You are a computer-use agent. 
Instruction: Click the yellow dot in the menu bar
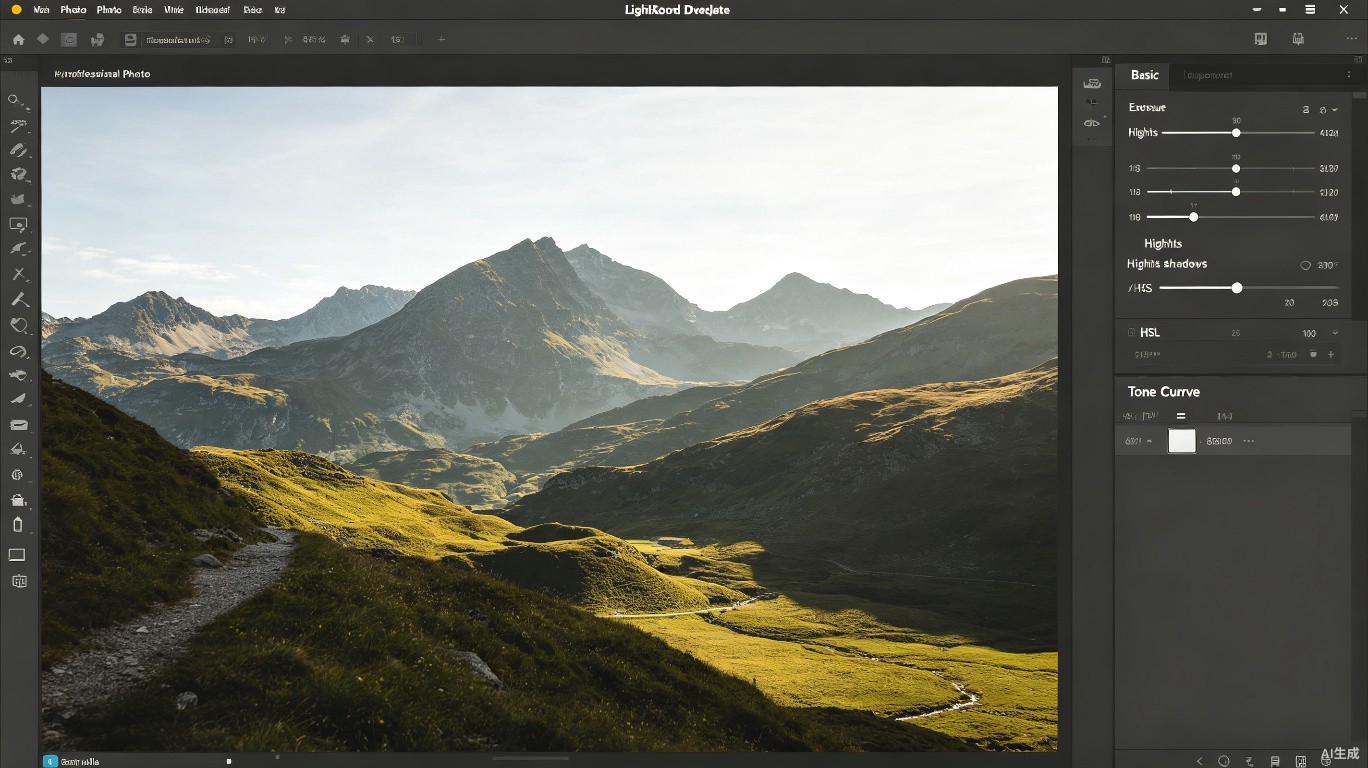pos(16,9)
